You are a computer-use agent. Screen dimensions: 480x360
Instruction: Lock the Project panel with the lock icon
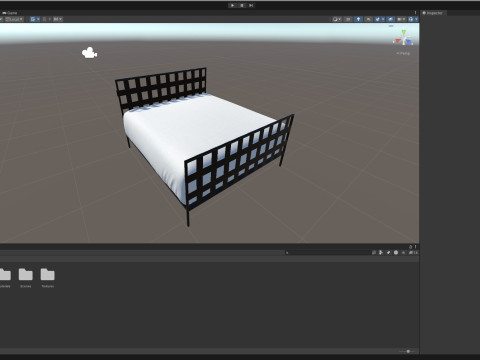click(411, 247)
